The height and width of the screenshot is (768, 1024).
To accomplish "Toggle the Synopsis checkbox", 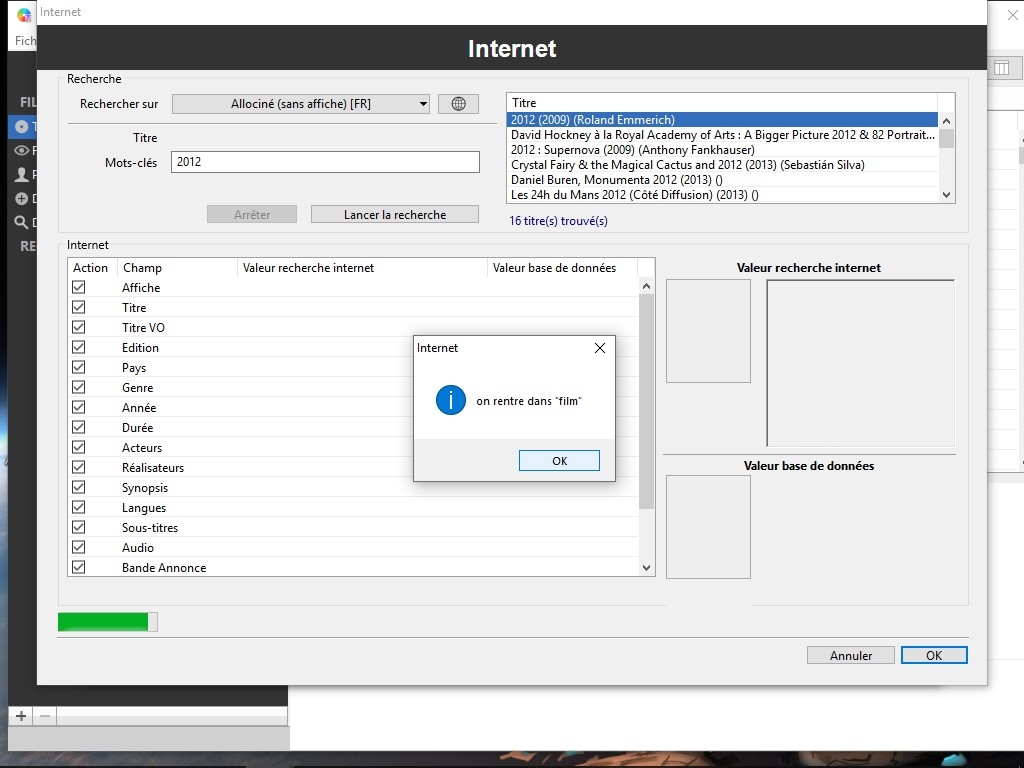I will (78, 487).
